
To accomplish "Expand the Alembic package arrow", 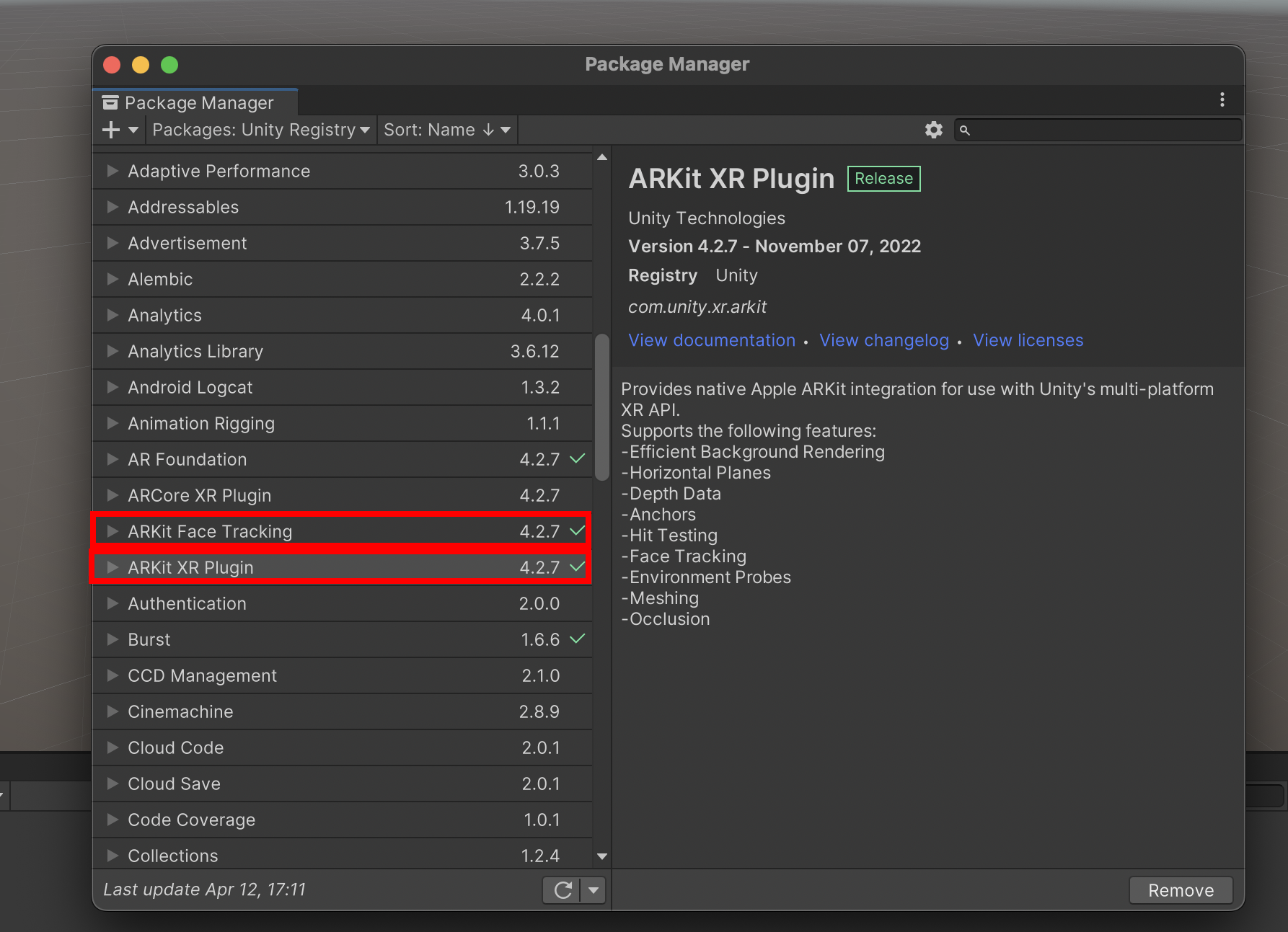I will [113, 279].
